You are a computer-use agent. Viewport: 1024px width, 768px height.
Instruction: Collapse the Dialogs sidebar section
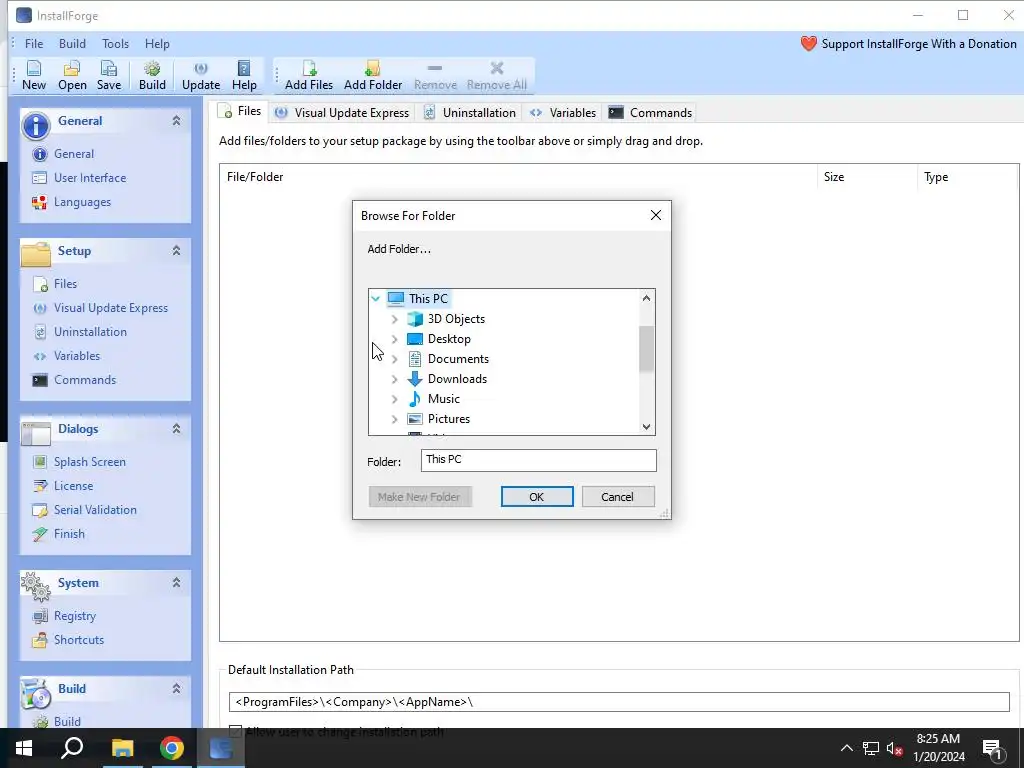[x=176, y=429]
